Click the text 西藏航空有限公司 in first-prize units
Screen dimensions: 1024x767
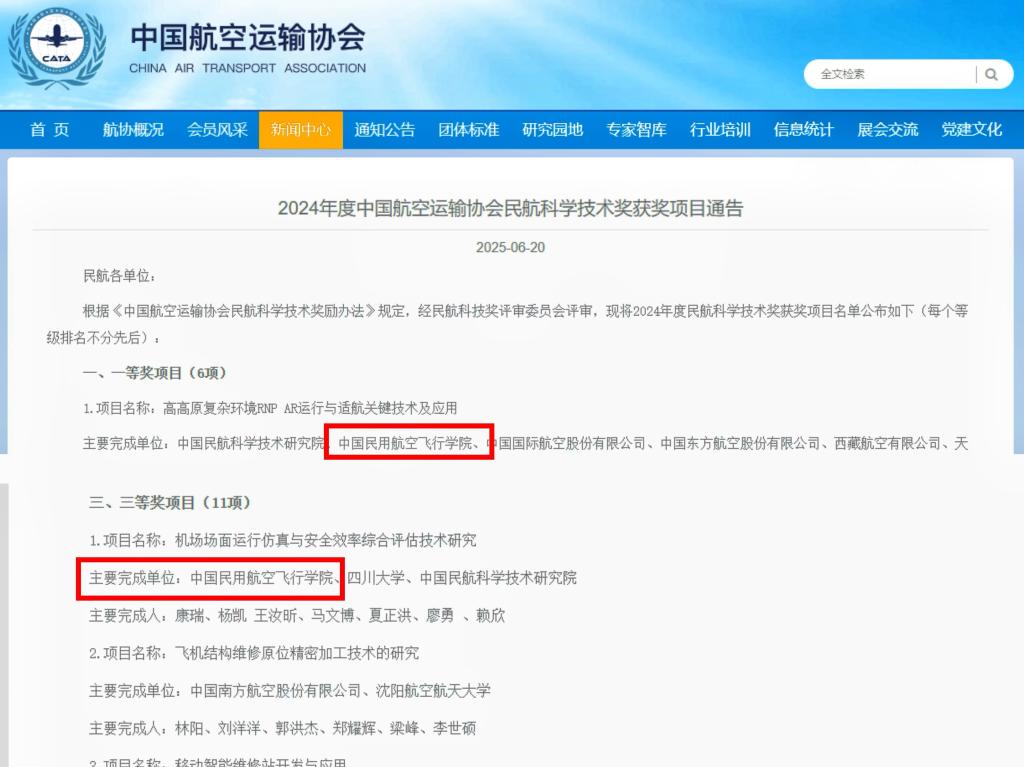(x=888, y=444)
